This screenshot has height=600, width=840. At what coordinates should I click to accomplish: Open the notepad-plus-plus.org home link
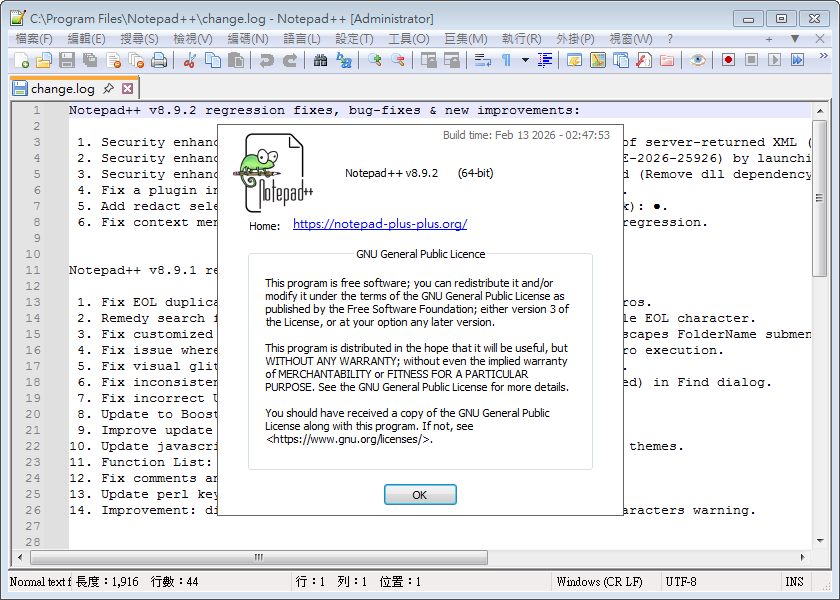click(380, 224)
